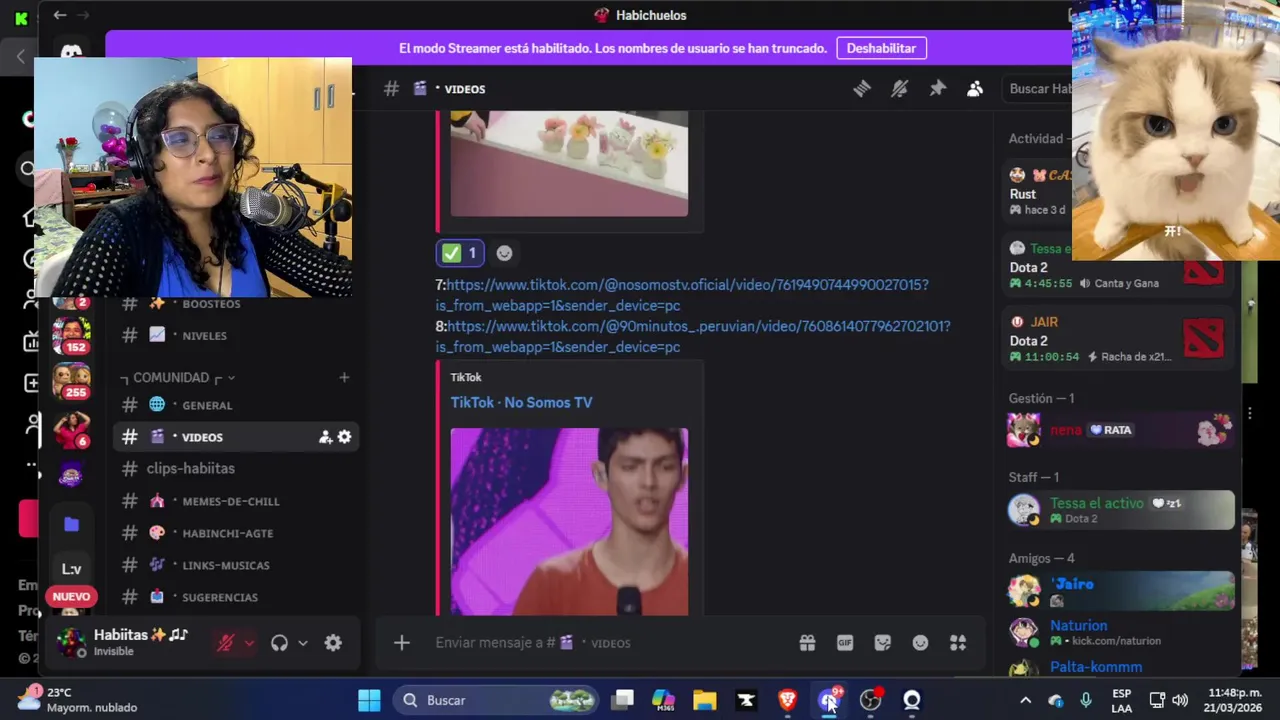Open Brave browser from taskbar

point(788,700)
